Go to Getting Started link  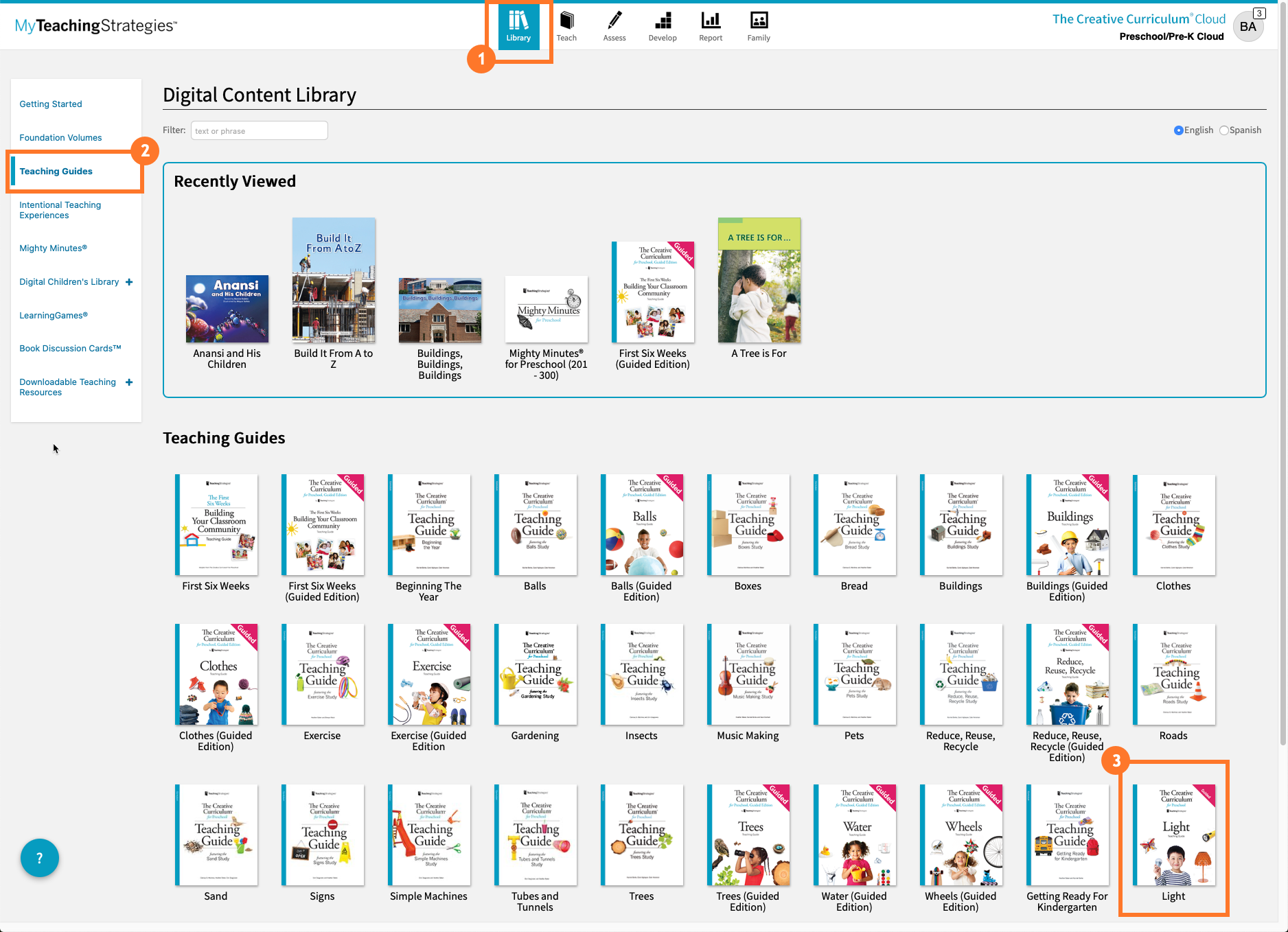pos(51,104)
